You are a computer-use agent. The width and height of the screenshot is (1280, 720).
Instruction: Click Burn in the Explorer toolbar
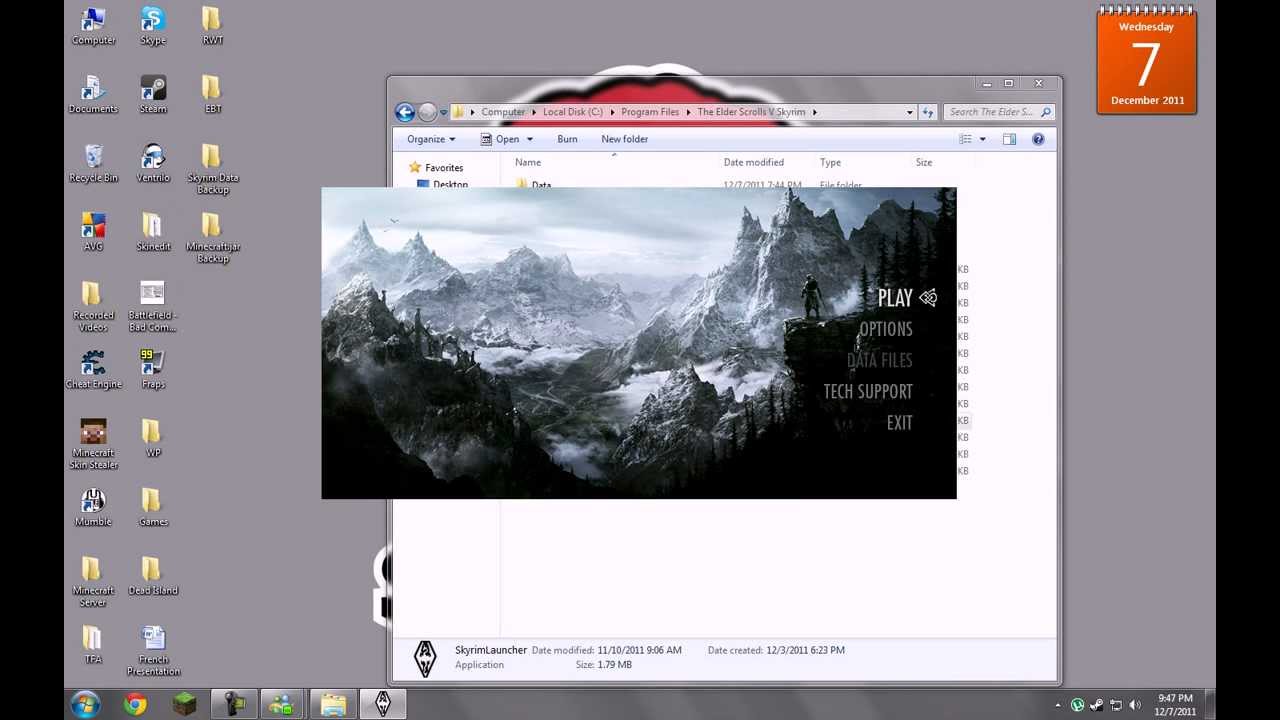click(567, 139)
